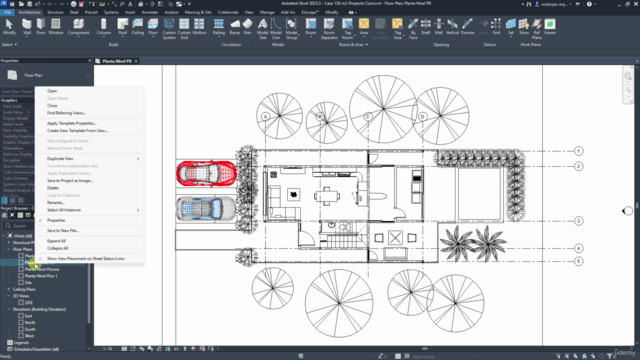Viewport: 640px width, 360px height.
Task: Select the Room tool
Action: [311, 27]
